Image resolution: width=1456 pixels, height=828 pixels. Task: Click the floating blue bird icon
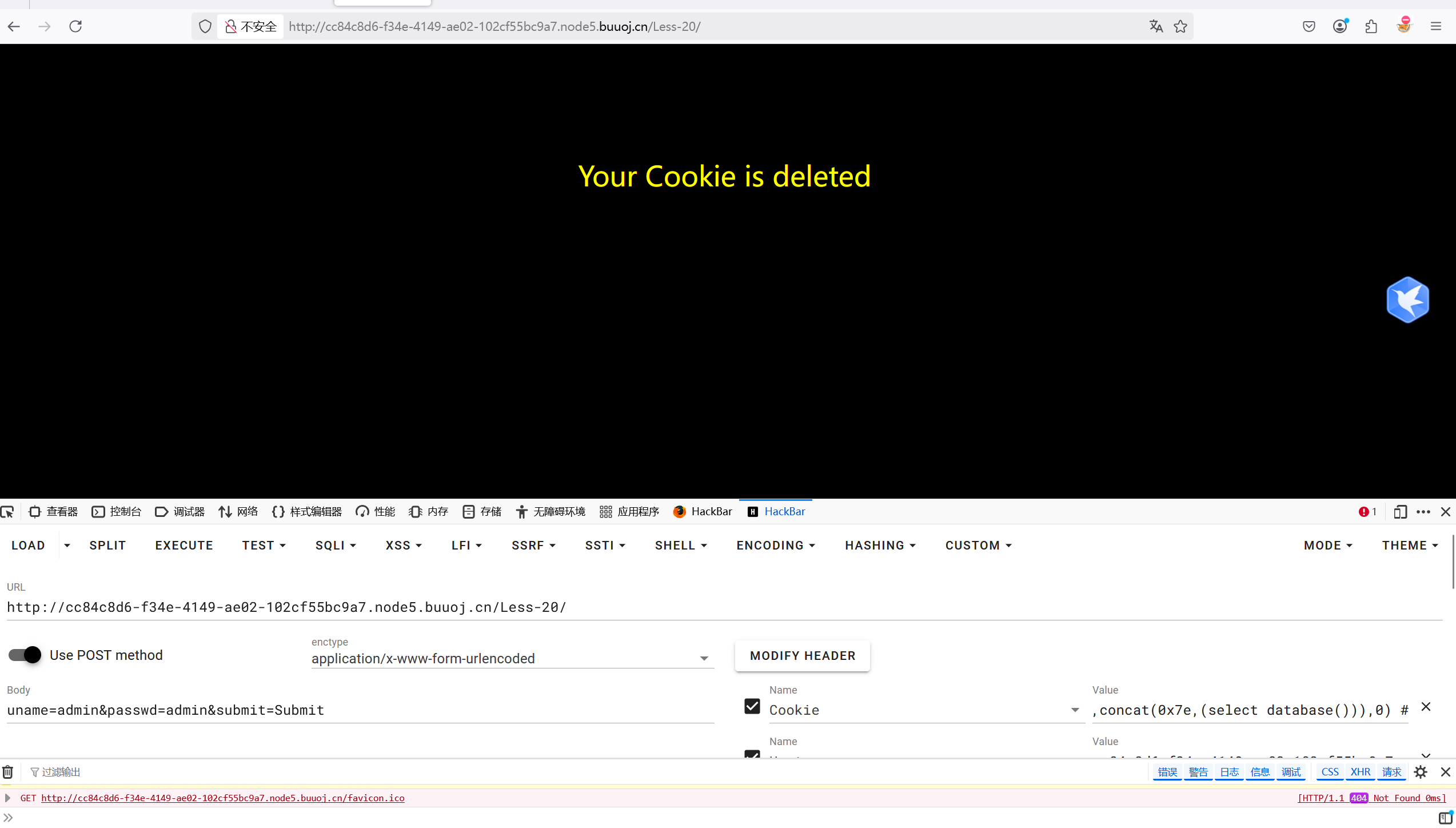[x=1407, y=300]
